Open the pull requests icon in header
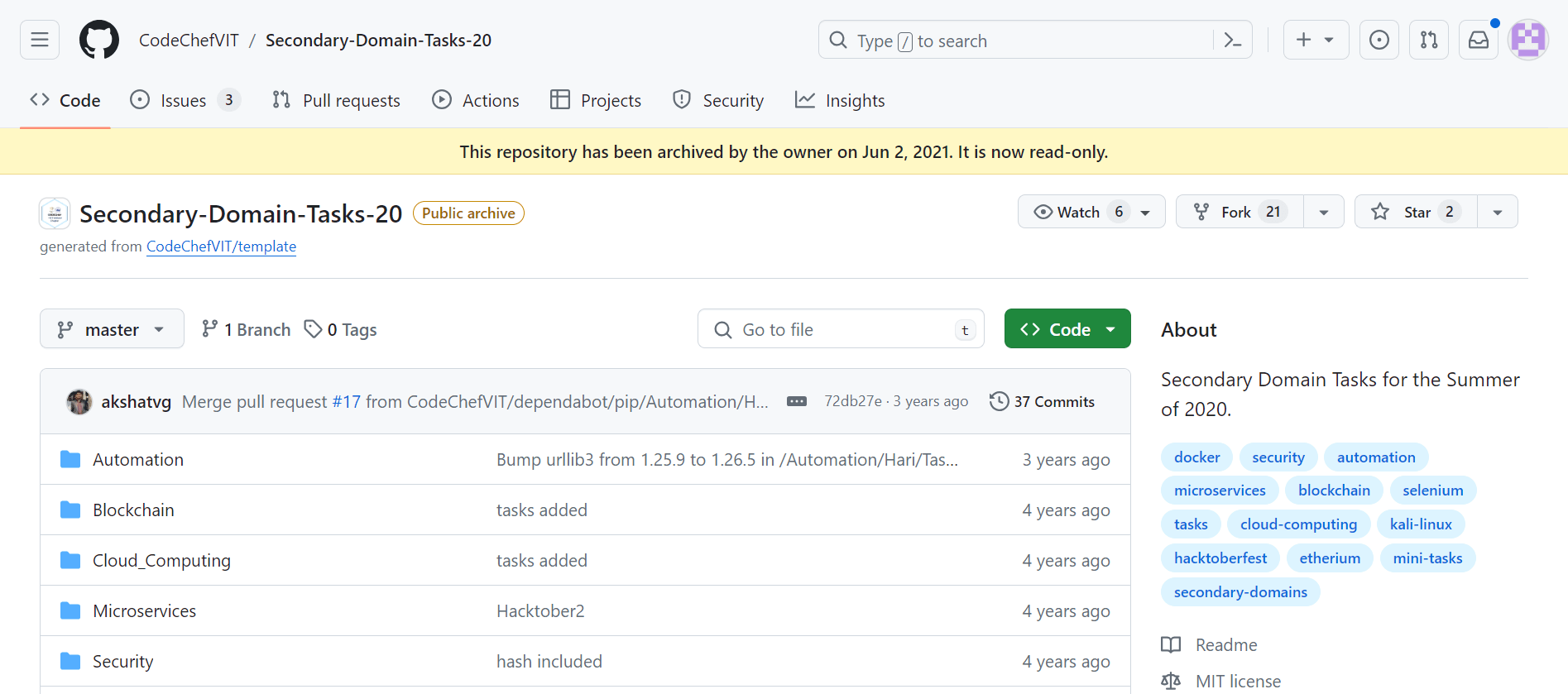 tap(1428, 40)
